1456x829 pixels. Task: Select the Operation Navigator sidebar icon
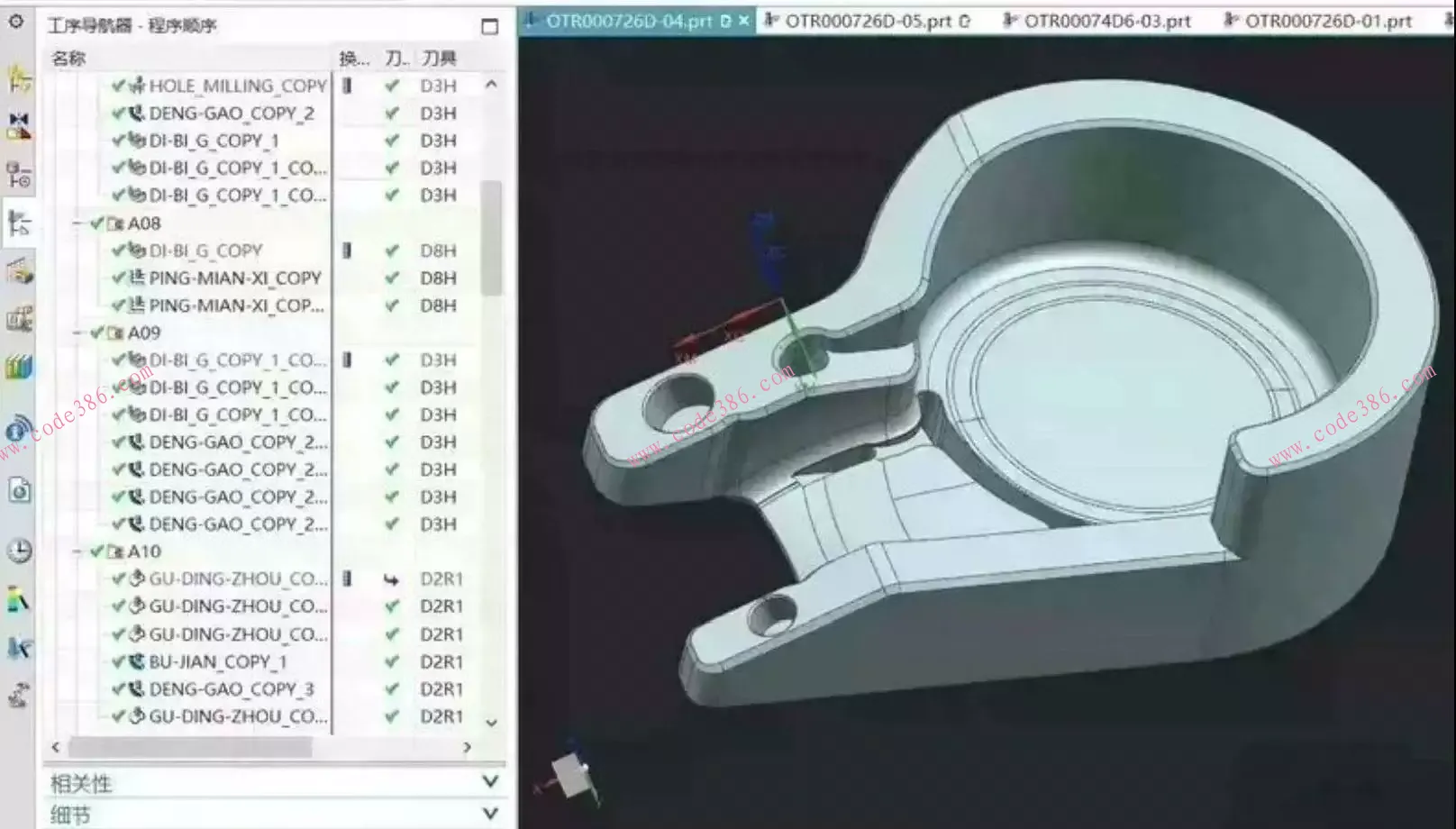(19, 223)
